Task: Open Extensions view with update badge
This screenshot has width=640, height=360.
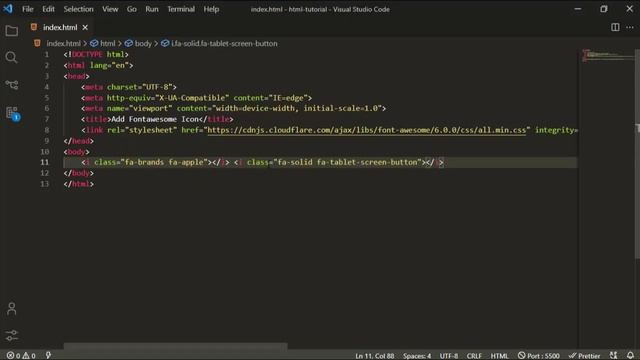Action: click(12, 113)
